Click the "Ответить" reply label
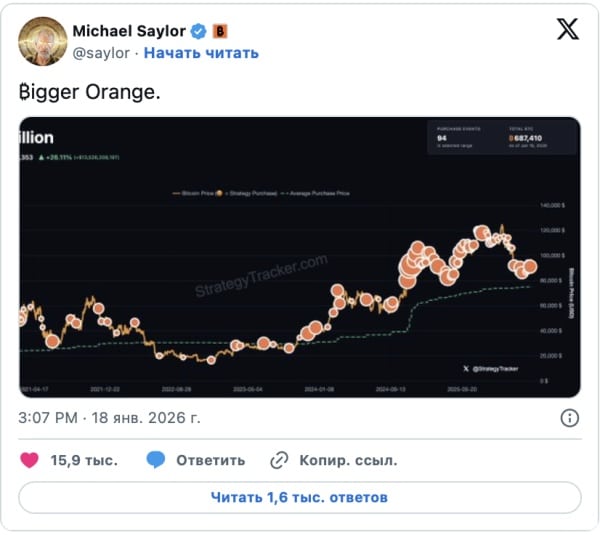 [210, 460]
